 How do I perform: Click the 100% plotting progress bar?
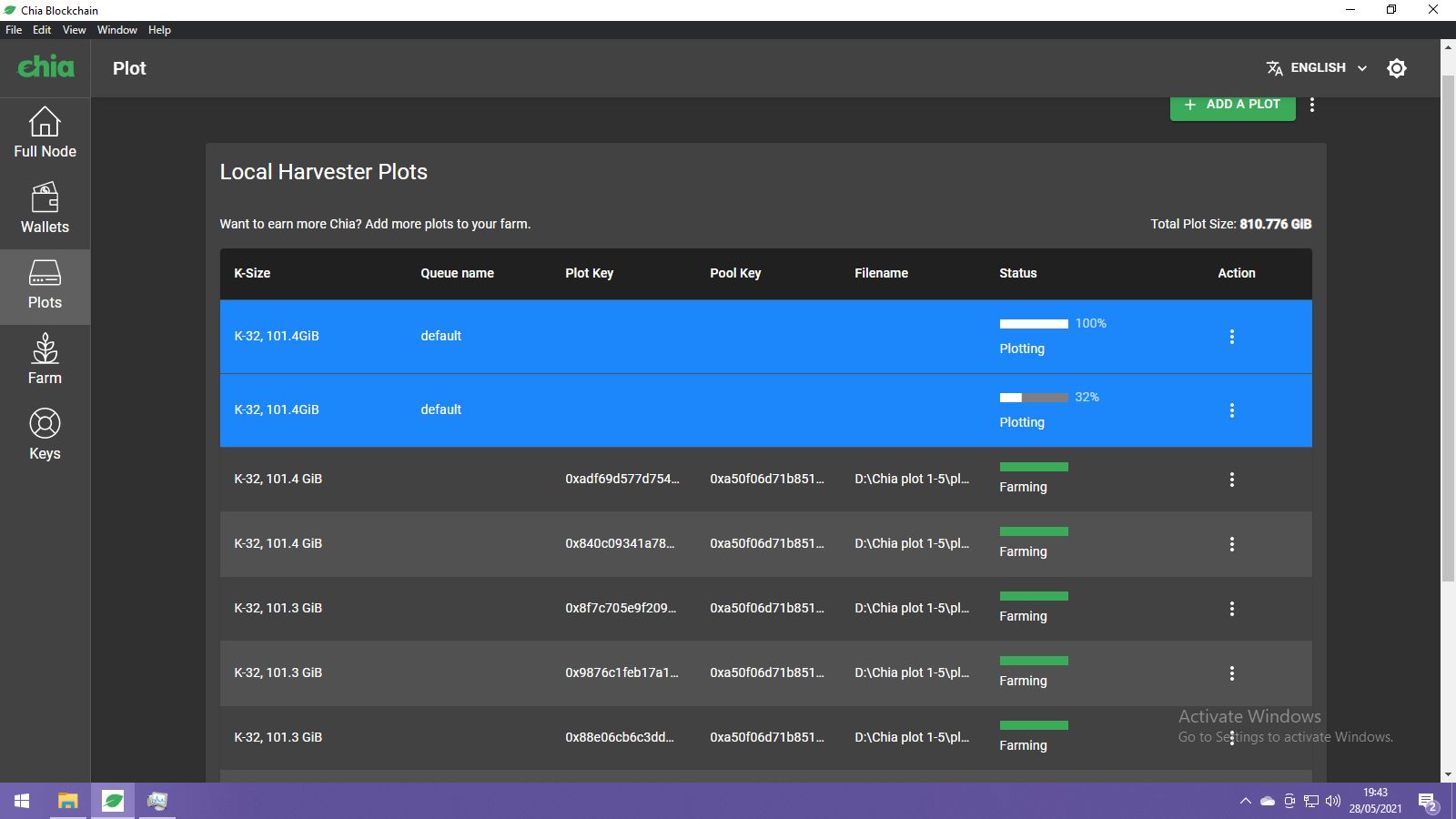1034,324
